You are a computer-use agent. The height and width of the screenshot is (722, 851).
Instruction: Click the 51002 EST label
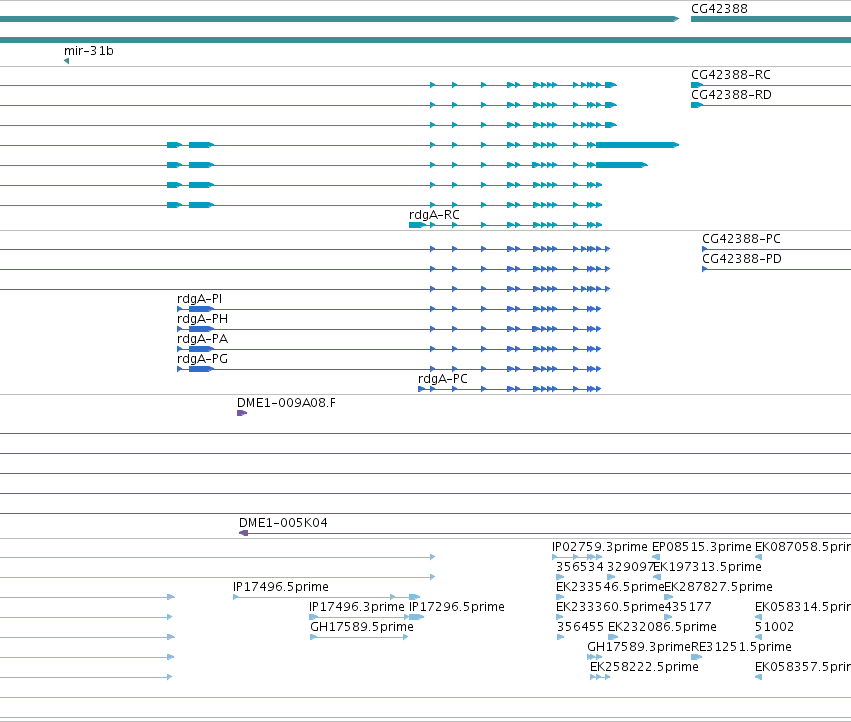(774, 627)
